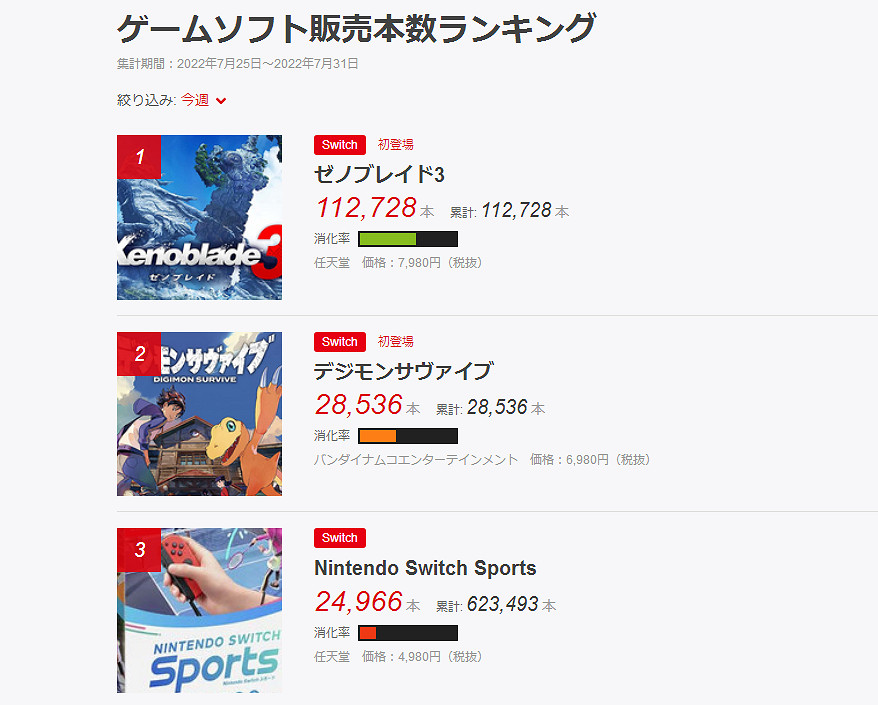Screen dimensions: 878x705
Task: Open the Nintendo Switch Sports title link
Action: (x=425, y=567)
